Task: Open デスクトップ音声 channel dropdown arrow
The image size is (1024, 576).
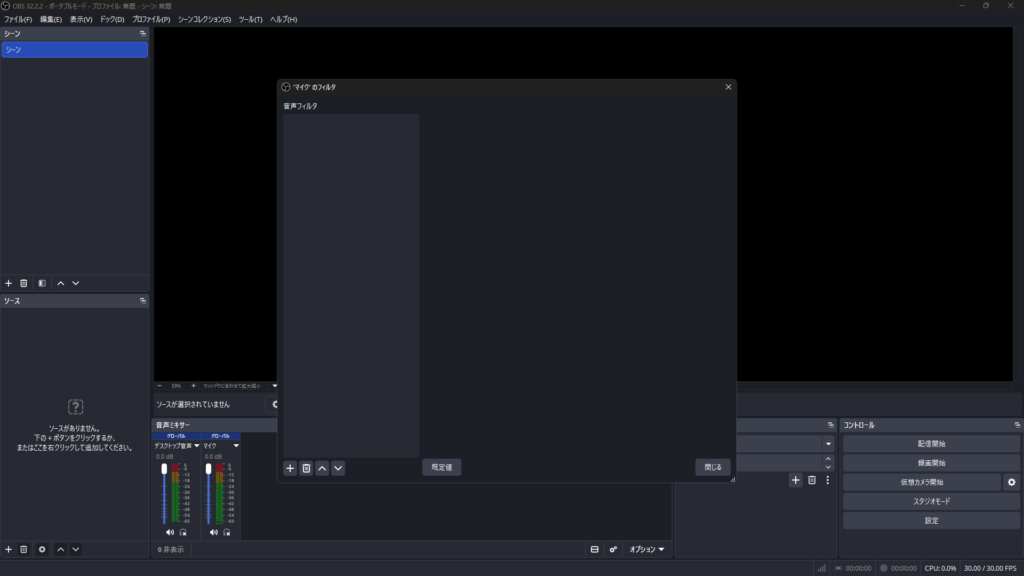Action: click(197, 446)
